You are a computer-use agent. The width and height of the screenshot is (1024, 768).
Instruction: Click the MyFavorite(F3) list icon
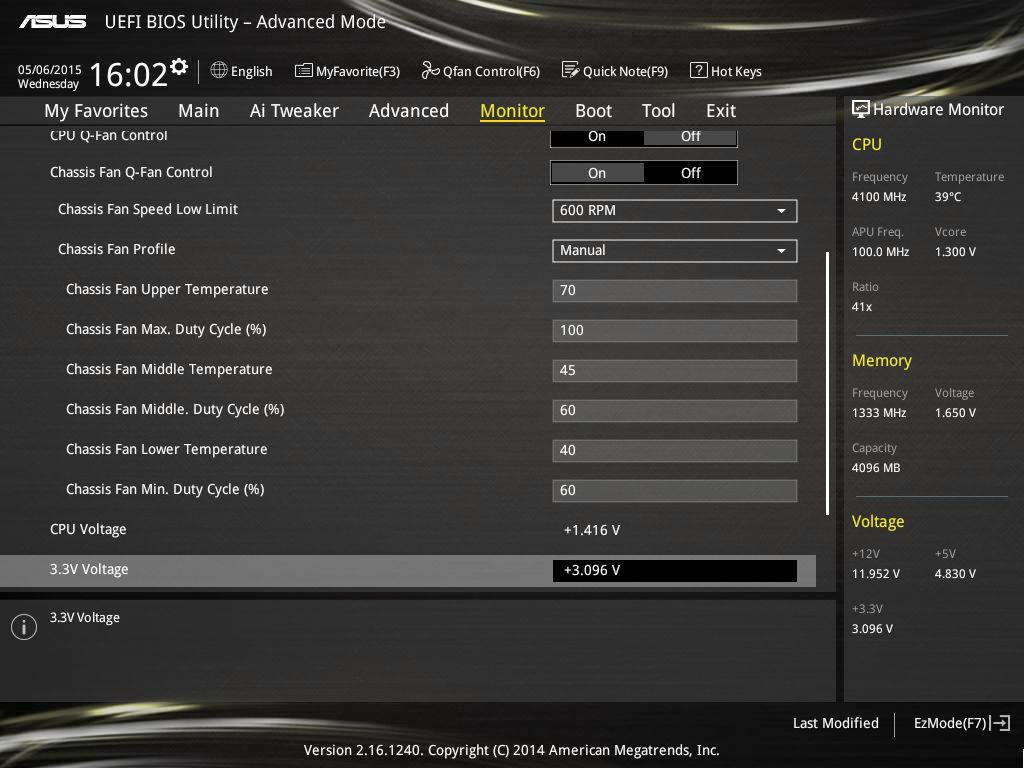(x=304, y=71)
